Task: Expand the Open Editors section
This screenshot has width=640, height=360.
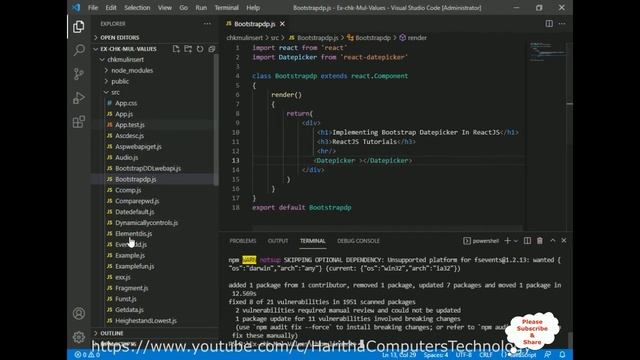Action: (119, 38)
